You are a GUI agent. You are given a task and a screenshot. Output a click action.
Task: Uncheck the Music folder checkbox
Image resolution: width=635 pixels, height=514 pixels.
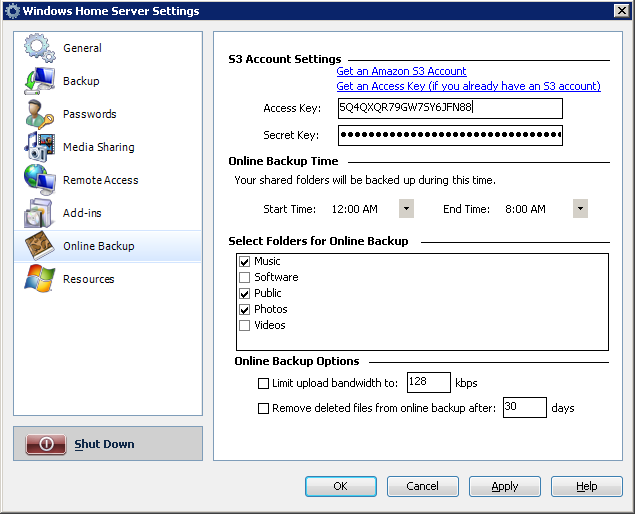[x=244, y=262]
